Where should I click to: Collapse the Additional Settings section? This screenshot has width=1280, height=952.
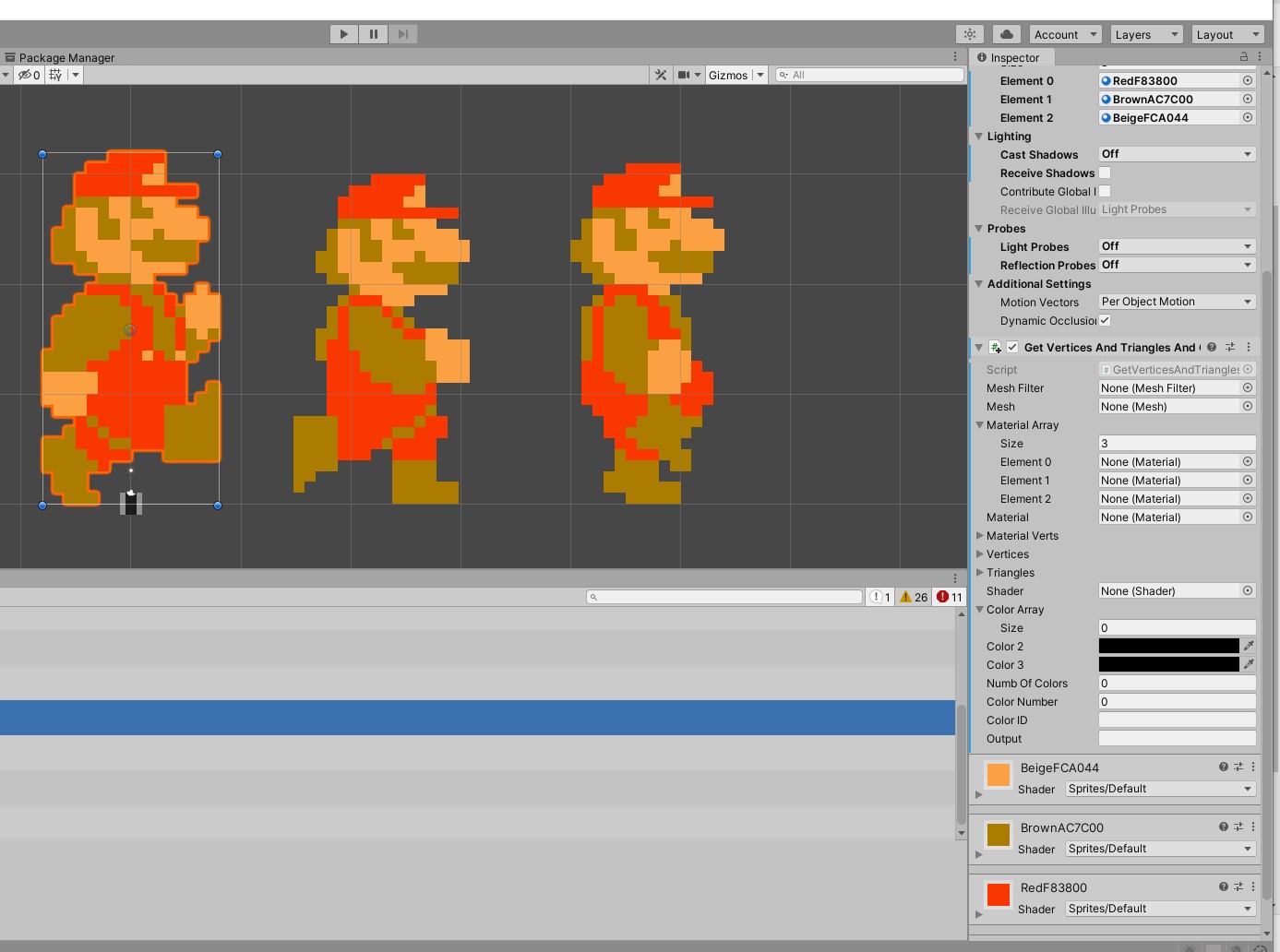[x=979, y=284]
